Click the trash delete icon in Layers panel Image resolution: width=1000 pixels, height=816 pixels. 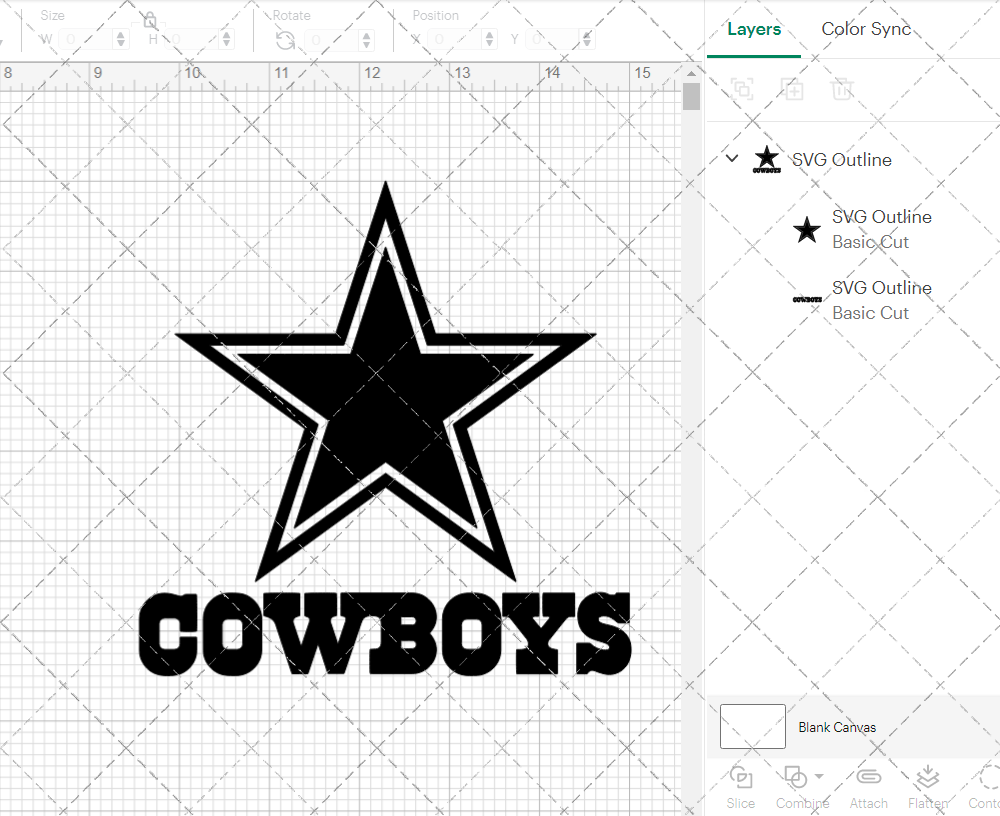[843, 89]
